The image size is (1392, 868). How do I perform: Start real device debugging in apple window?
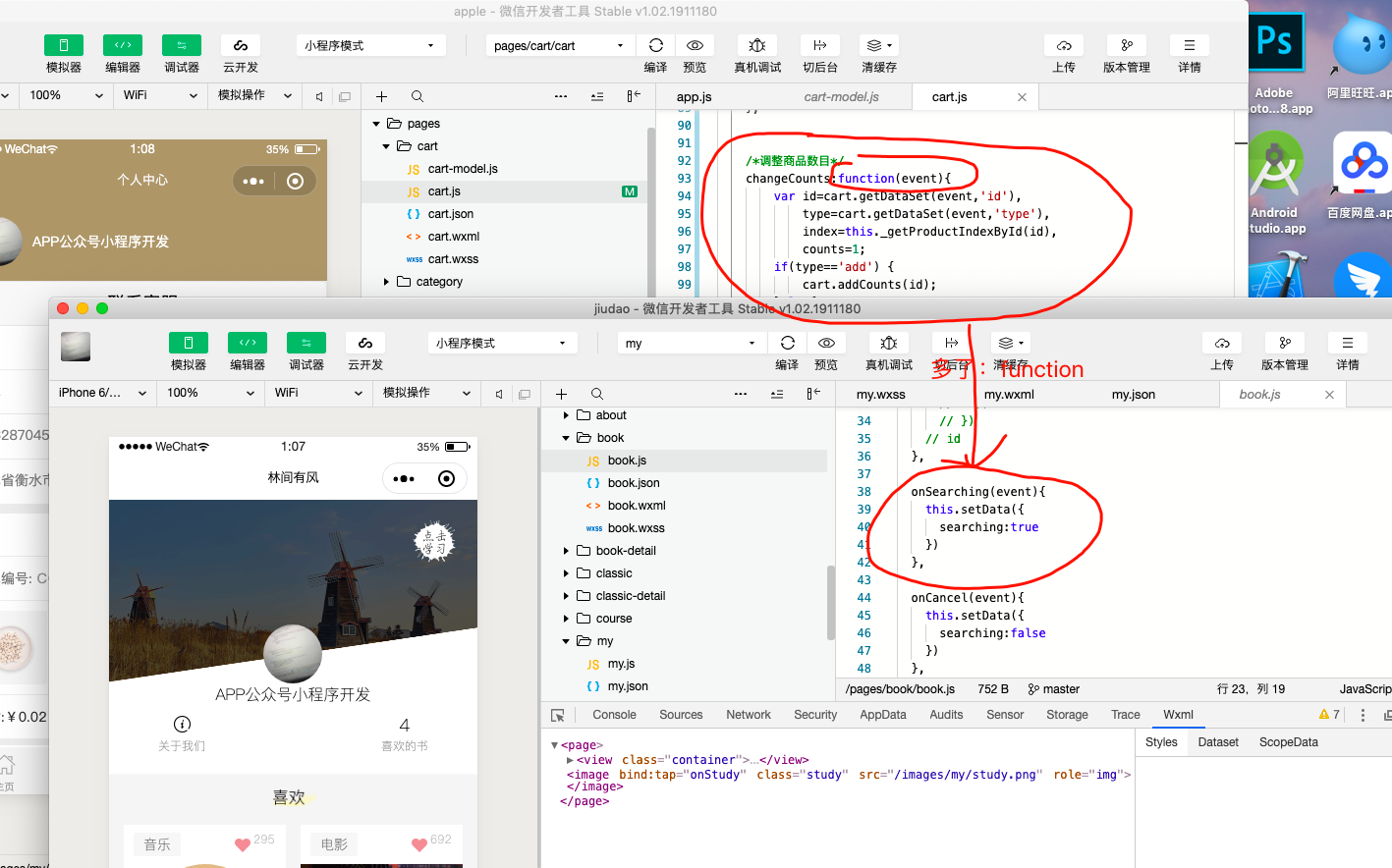(x=757, y=45)
